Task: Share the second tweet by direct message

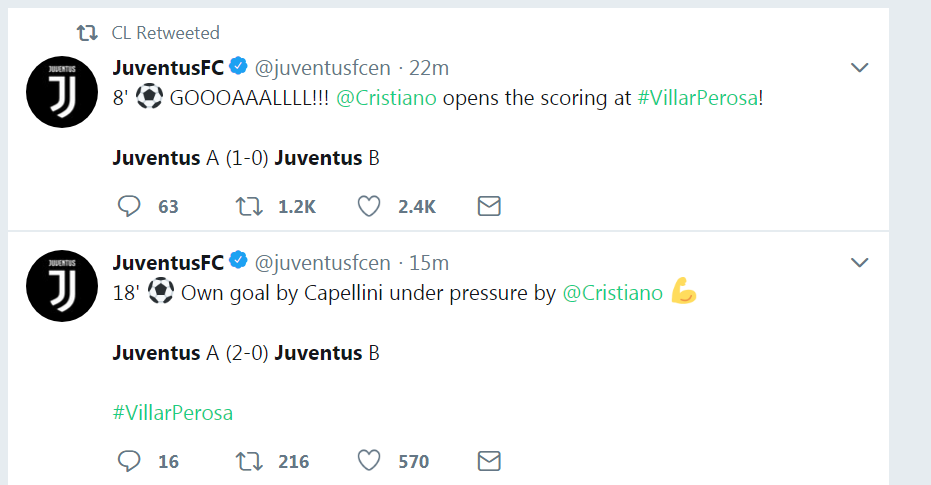Action: 489,461
